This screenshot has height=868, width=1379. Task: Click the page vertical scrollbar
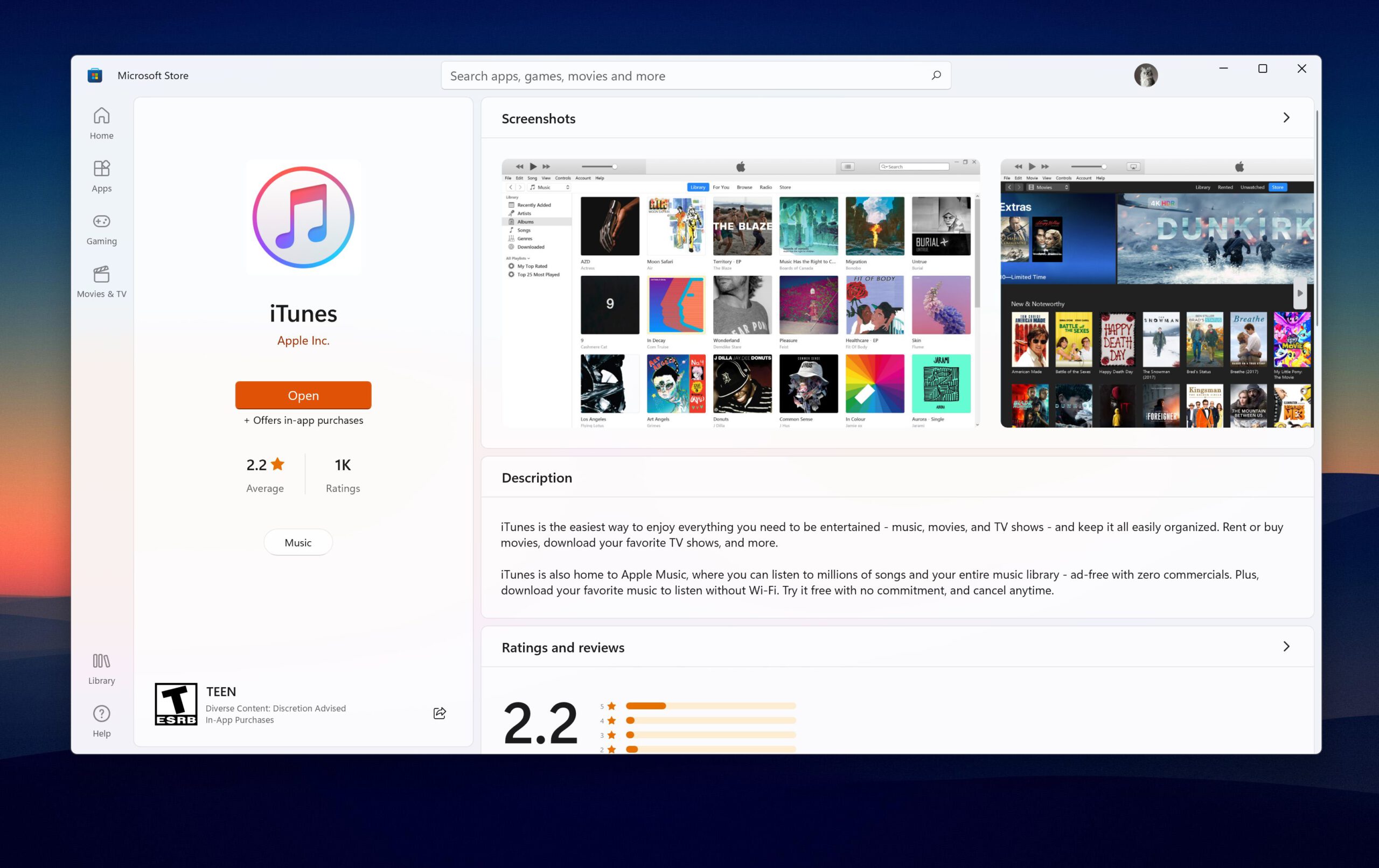(x=1317, y=218)
